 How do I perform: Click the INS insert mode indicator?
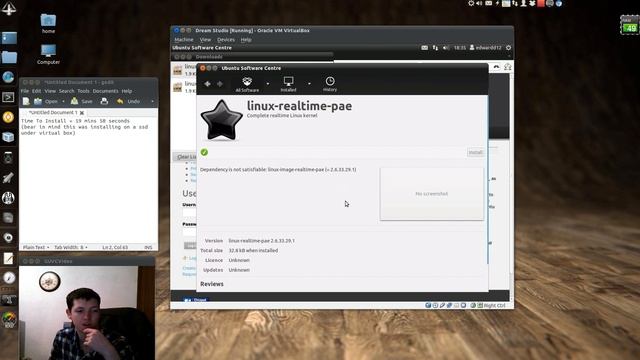point(148,247)
